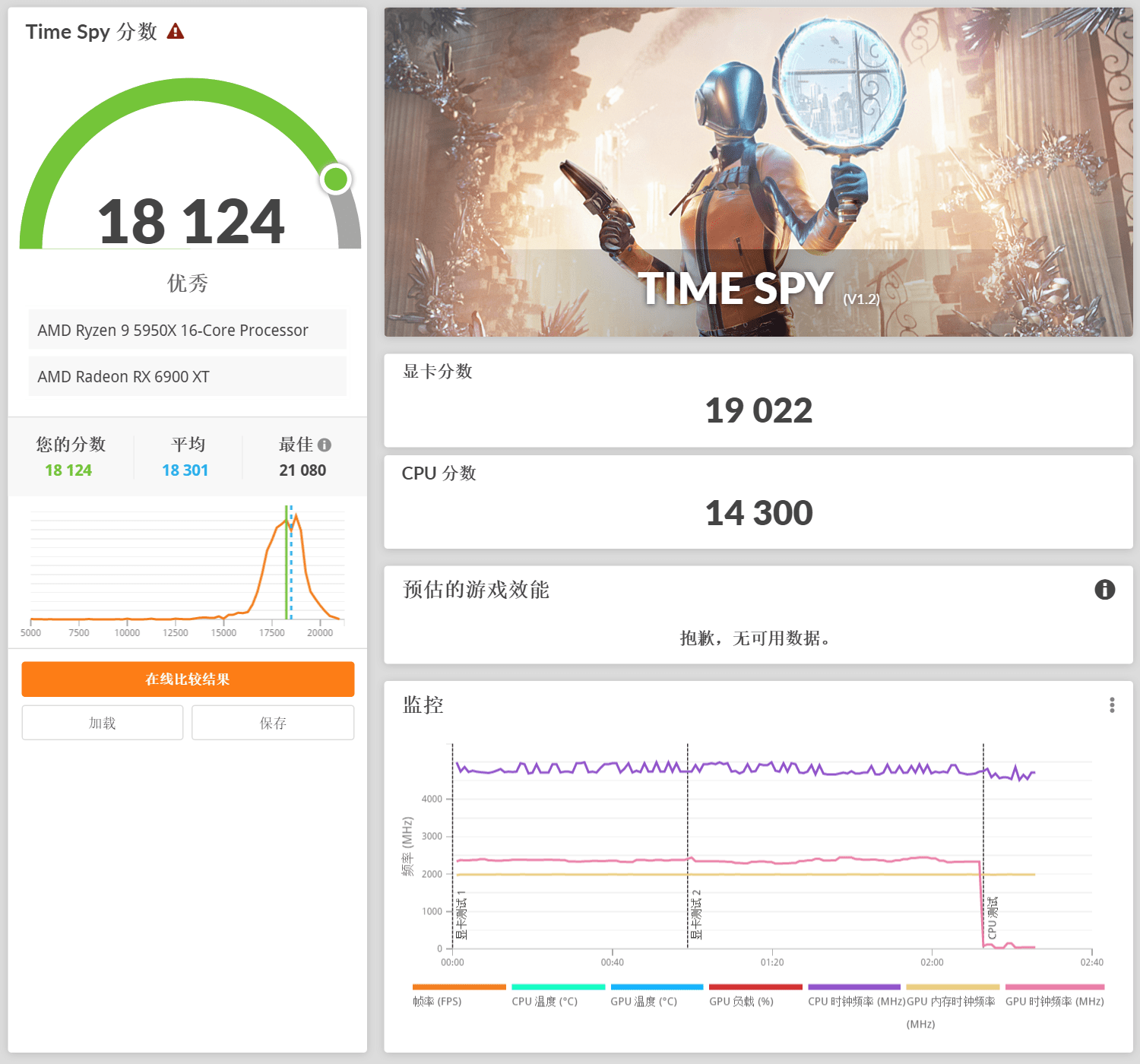Click the 抱歉，无可用数据 message
Screen dimensions: 1140x1064
tap(758, 638)
